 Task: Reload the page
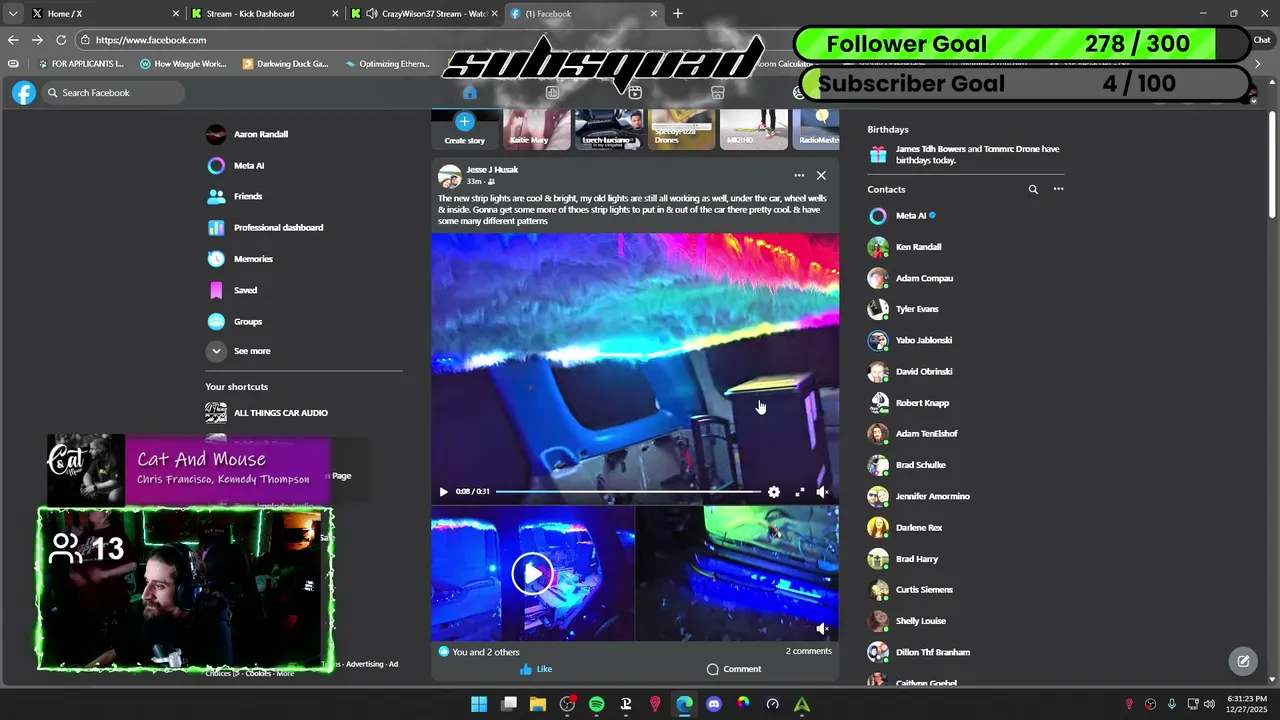61,40
